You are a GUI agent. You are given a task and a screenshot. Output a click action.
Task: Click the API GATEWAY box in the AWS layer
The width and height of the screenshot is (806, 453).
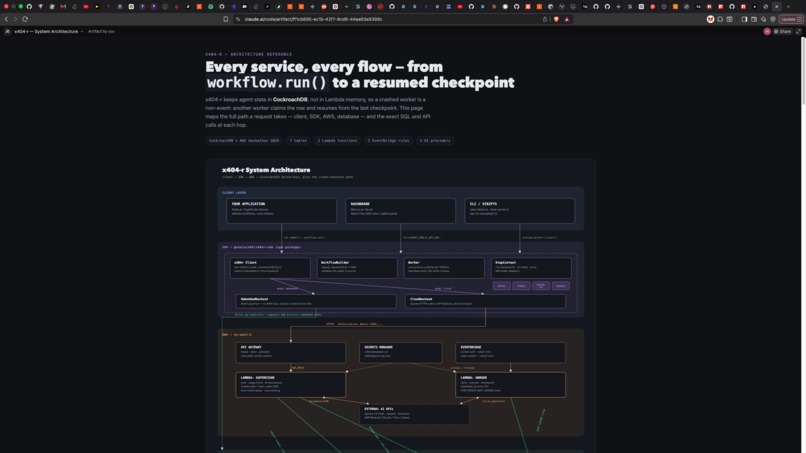coord(290,353)
